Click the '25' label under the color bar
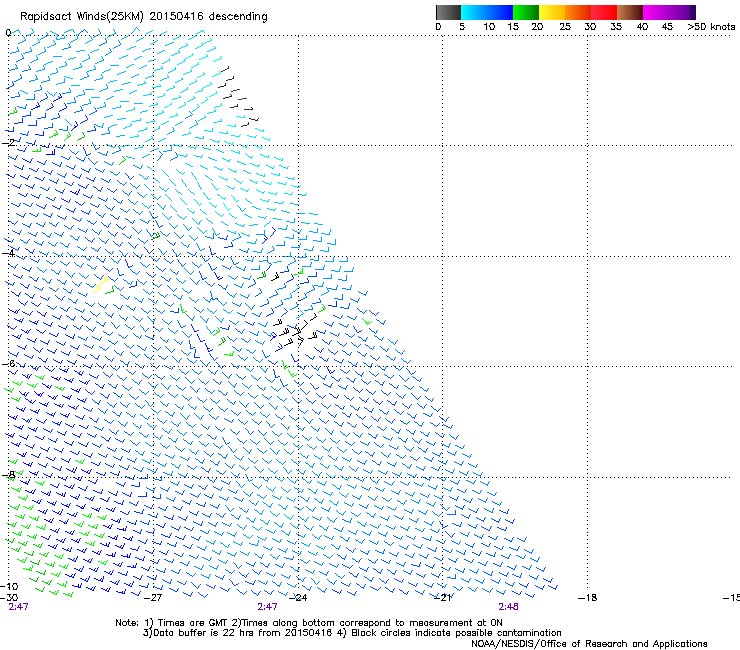 click(x=565, y=27)
